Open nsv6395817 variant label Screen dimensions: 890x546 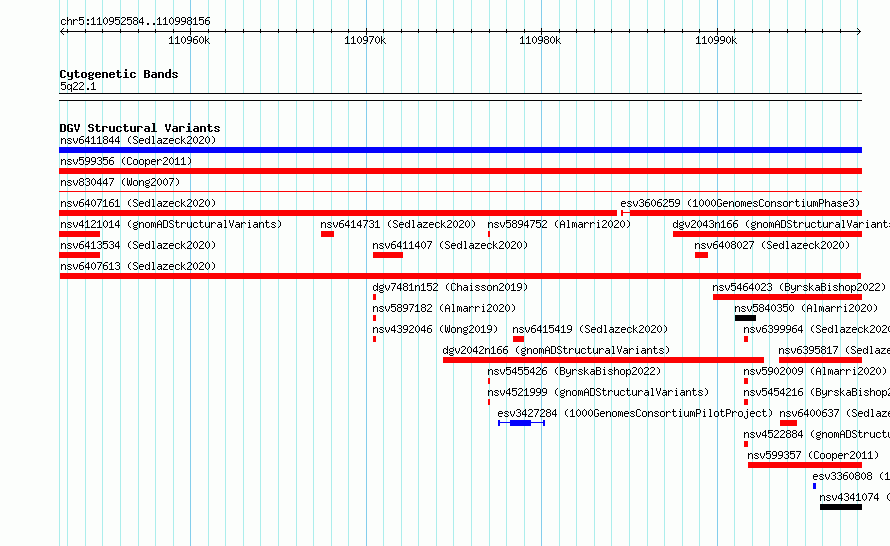[x=834, y=350]
